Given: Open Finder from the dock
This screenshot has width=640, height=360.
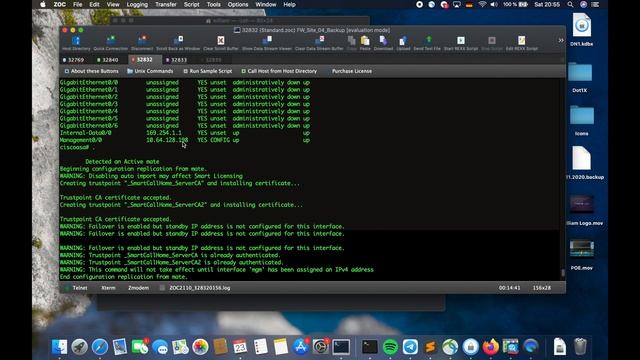Looking at the screenshot, I should (x=60, y=347).
